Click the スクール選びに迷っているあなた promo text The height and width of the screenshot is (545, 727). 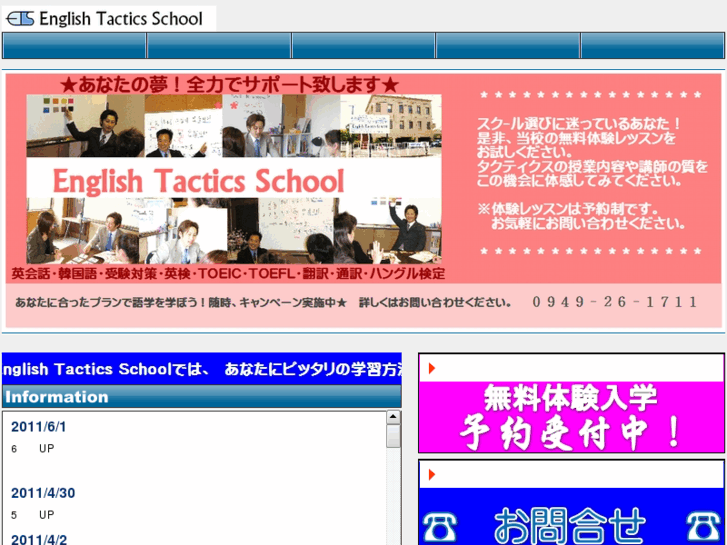tap(593, 152)
